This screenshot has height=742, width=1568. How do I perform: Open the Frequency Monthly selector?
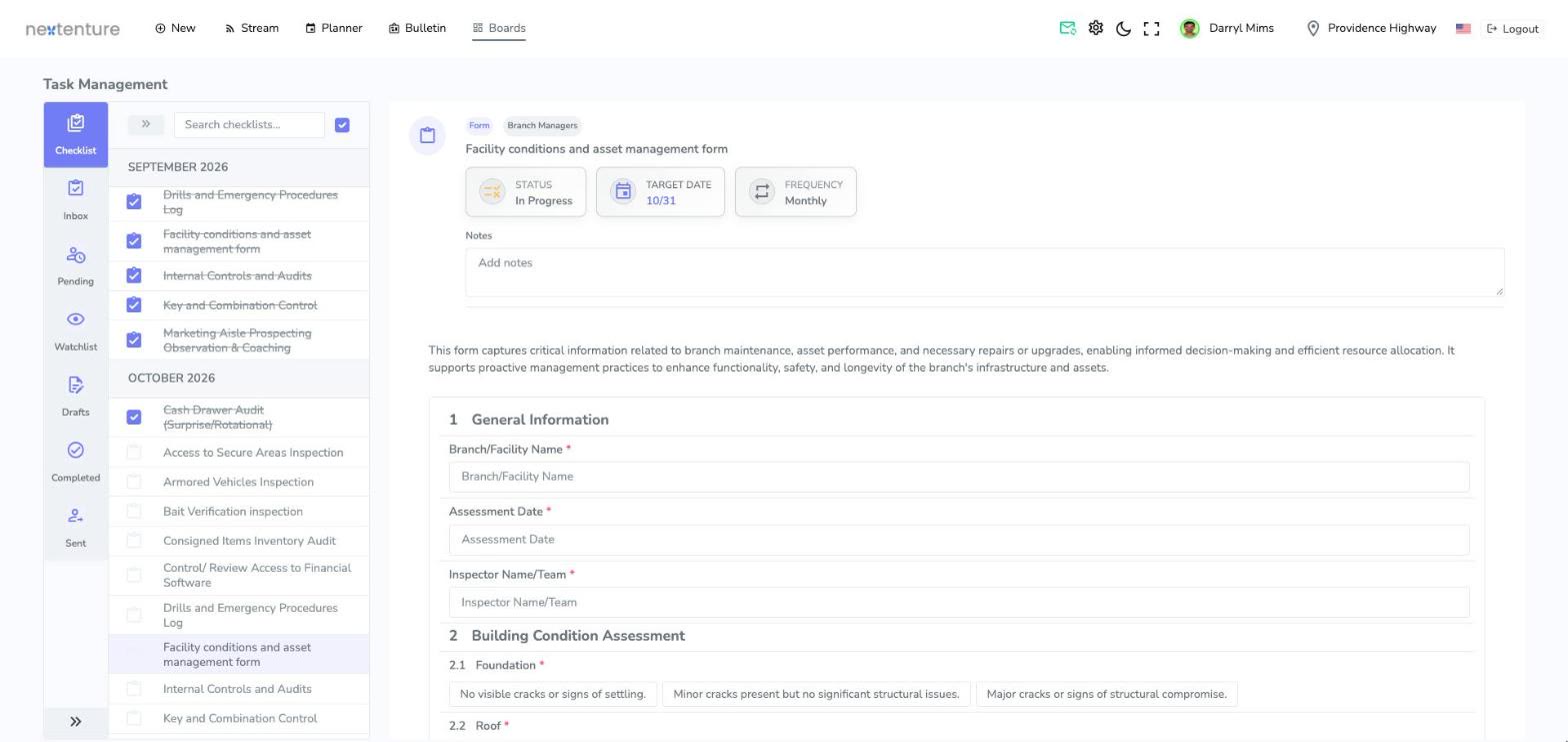[x=796, y=192]
